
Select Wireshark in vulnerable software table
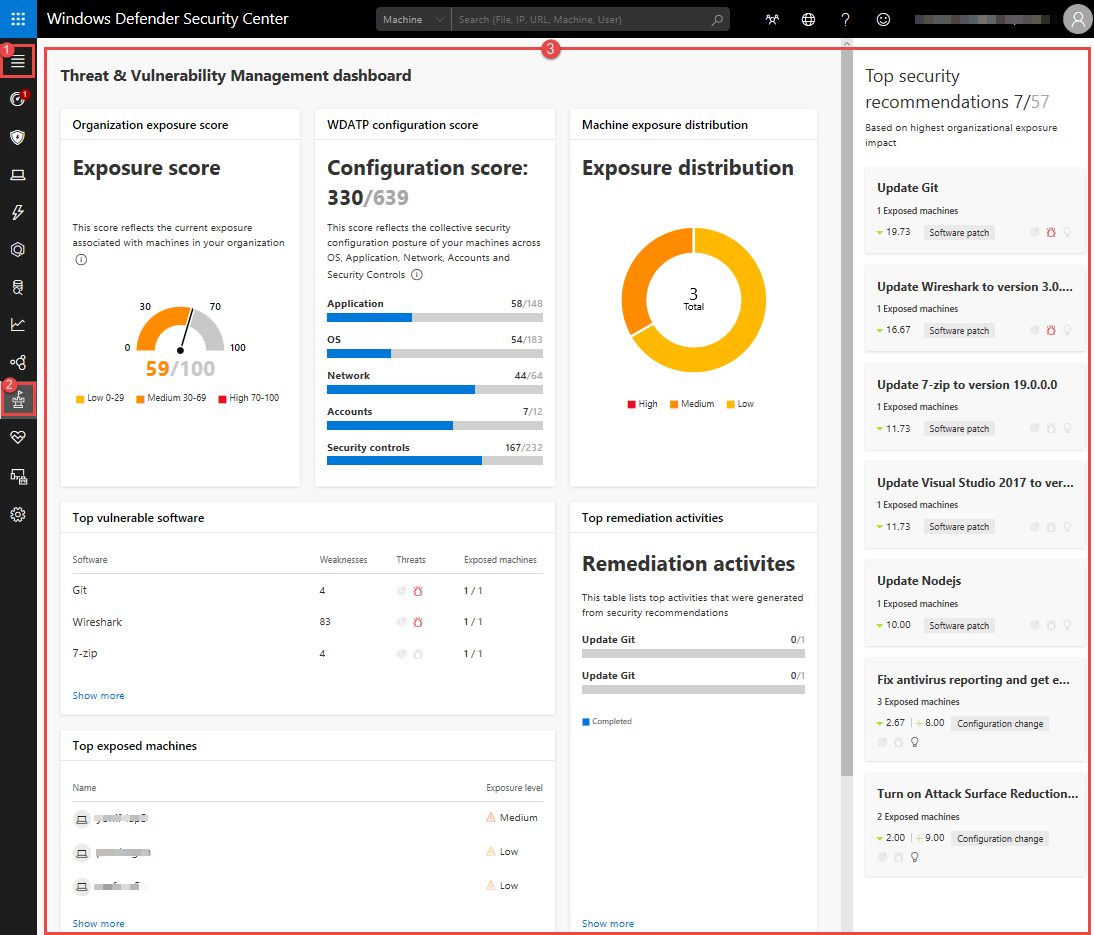click(97, 622)
